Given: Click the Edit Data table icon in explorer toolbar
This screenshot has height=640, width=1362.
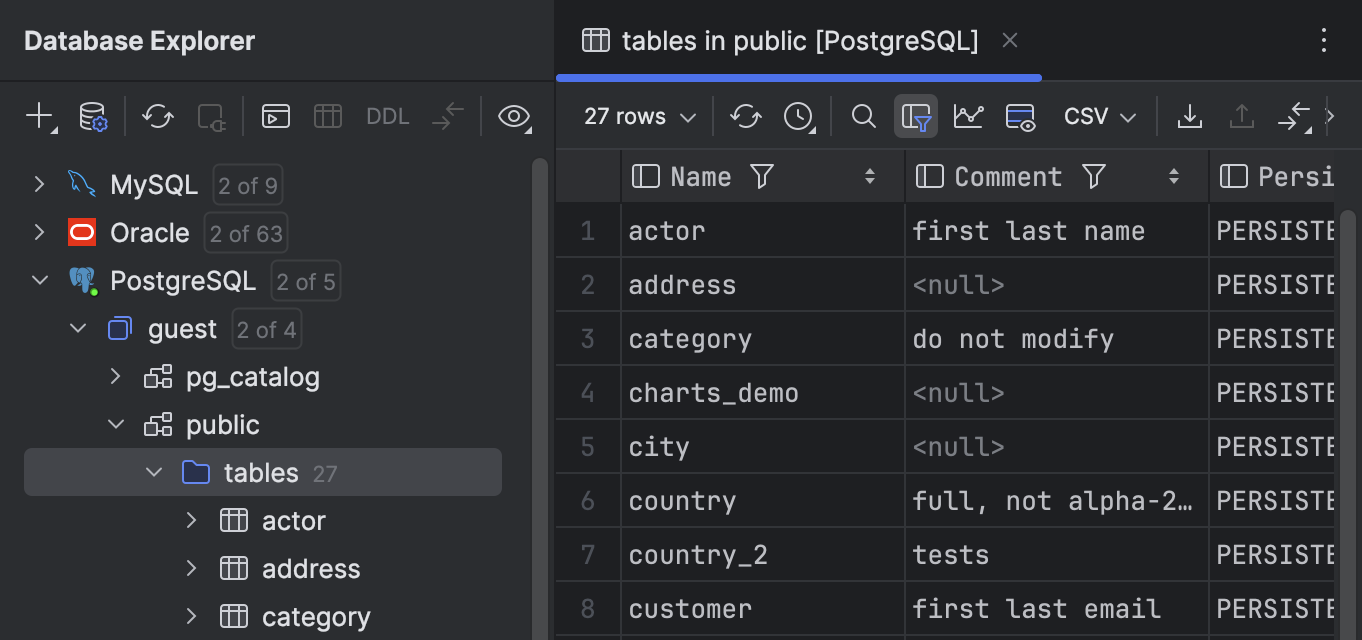Looking at the screenshot, I should pyautogui.click(x=328, y=116).
